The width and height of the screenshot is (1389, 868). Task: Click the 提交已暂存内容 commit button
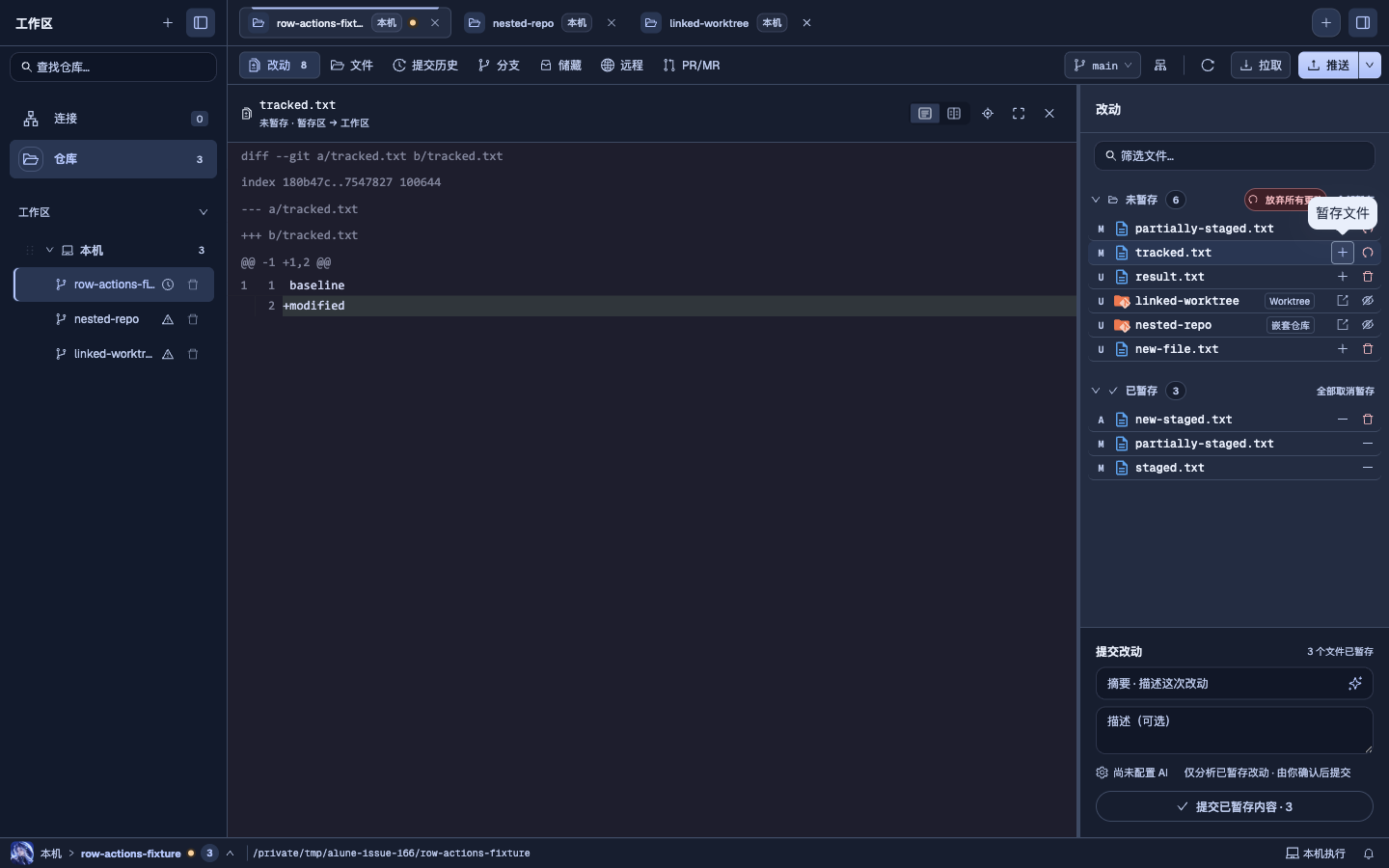point(1235,807)
